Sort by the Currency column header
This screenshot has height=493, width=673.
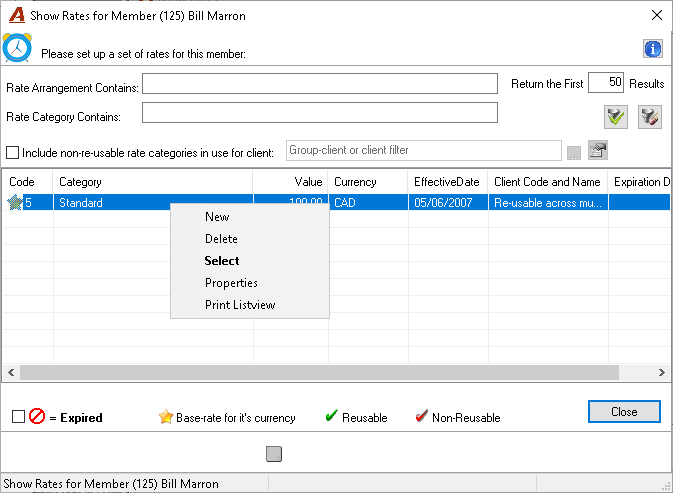coord(368,181)
